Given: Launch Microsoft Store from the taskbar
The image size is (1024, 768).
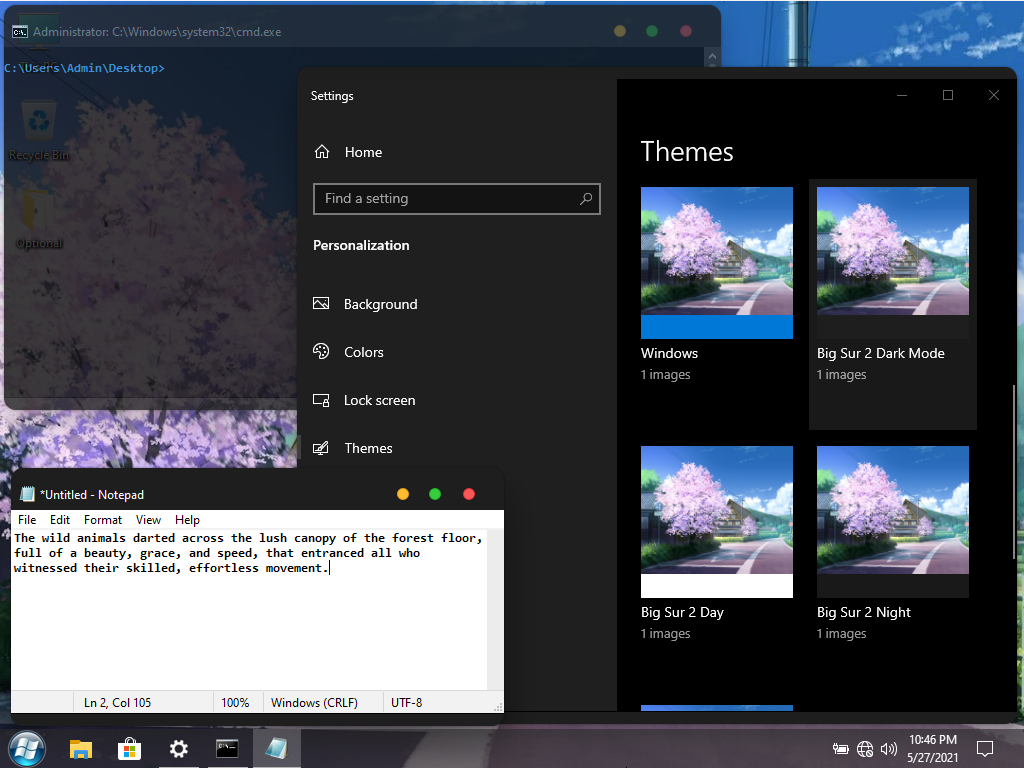Looking at the screenshot, I should 129,748.
